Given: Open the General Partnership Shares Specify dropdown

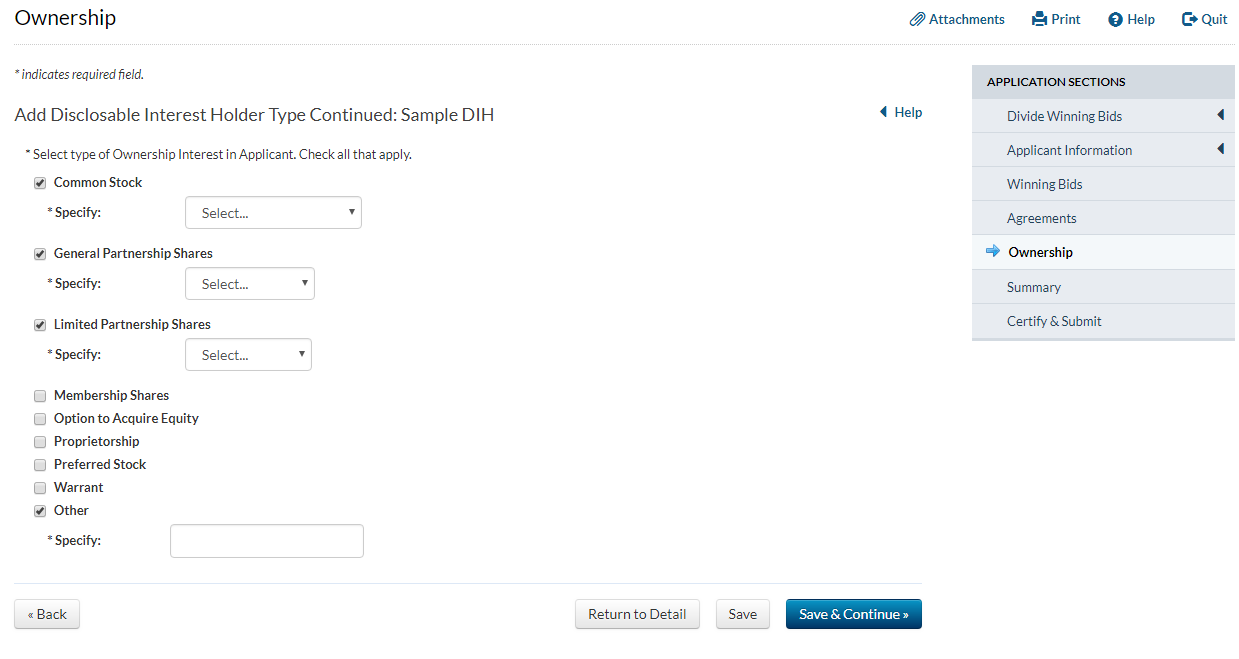Looking at the screenshot, I should [x=250, y=284].
